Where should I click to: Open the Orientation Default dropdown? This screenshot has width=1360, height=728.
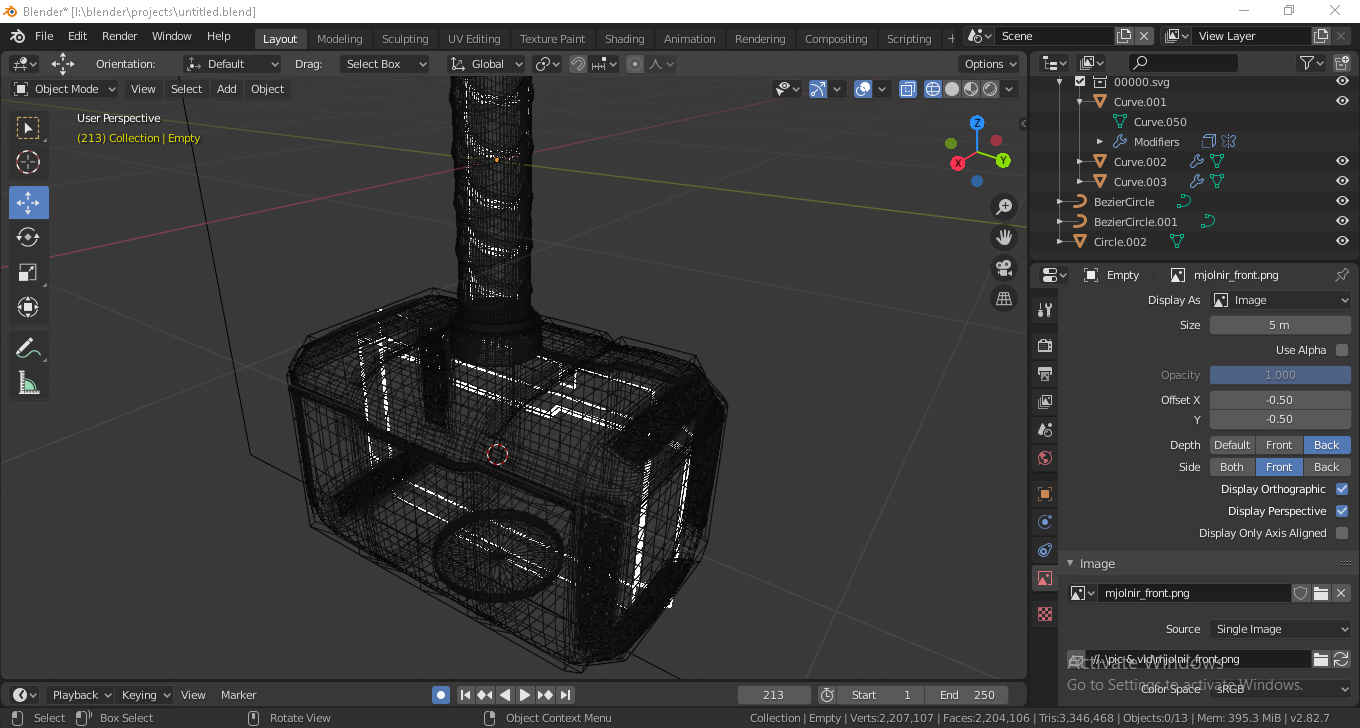[232, 64]
